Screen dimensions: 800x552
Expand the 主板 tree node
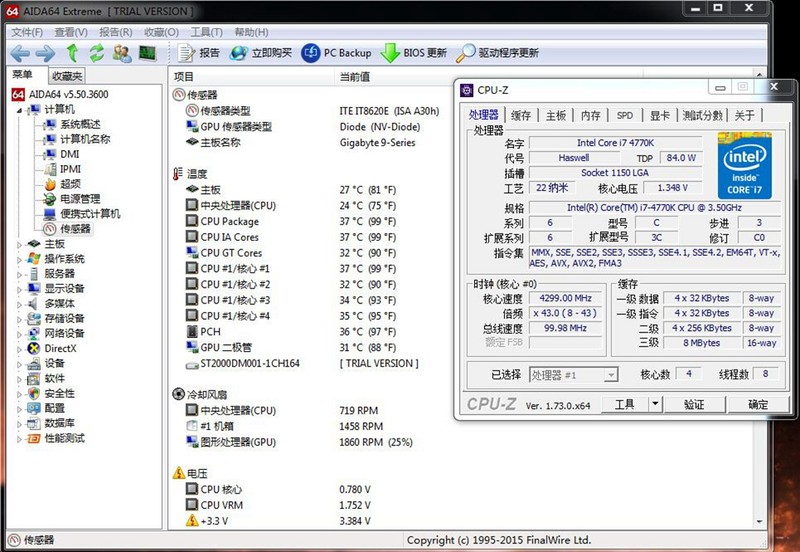pyautogui.click(x=19, y=245)
